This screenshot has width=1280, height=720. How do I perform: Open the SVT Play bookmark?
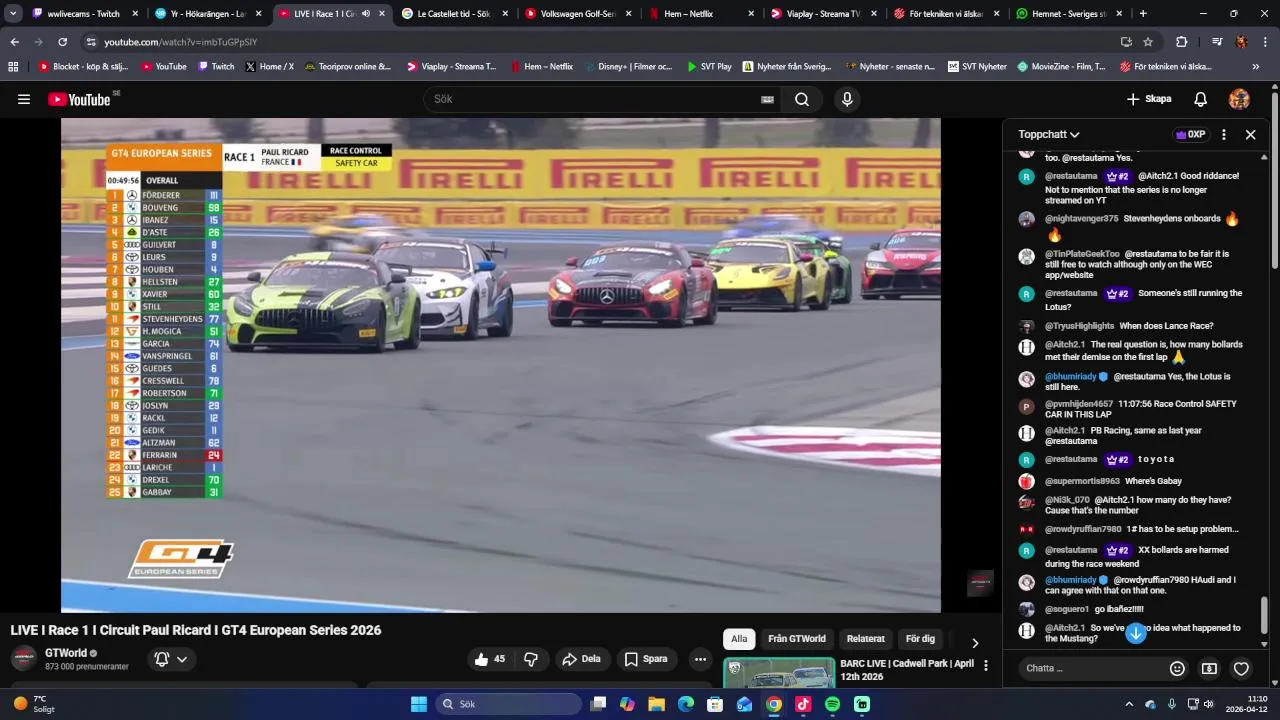point(708,67)
